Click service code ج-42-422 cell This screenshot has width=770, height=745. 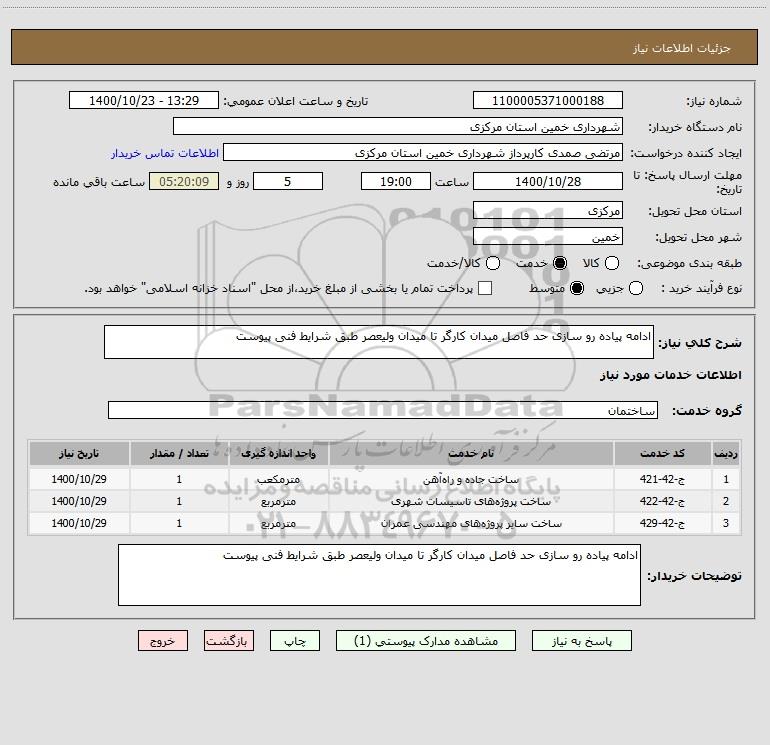pyautogui.click(x=662, y=501)
